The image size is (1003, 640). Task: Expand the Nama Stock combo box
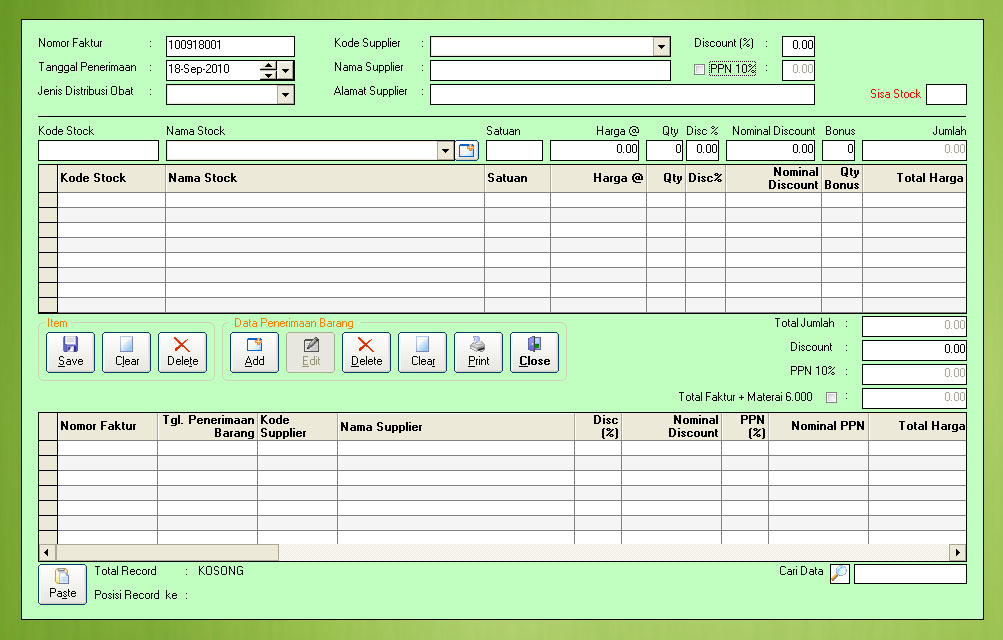446,151
